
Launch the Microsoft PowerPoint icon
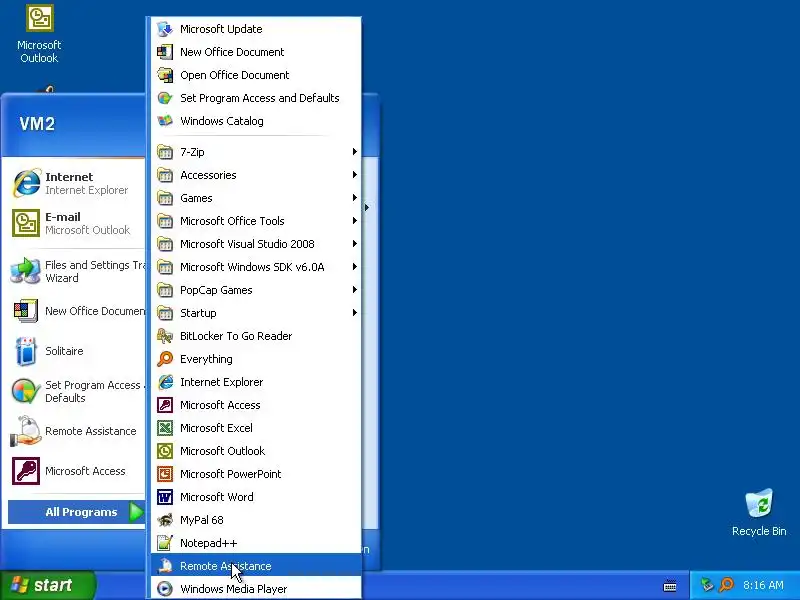point(165,473)
